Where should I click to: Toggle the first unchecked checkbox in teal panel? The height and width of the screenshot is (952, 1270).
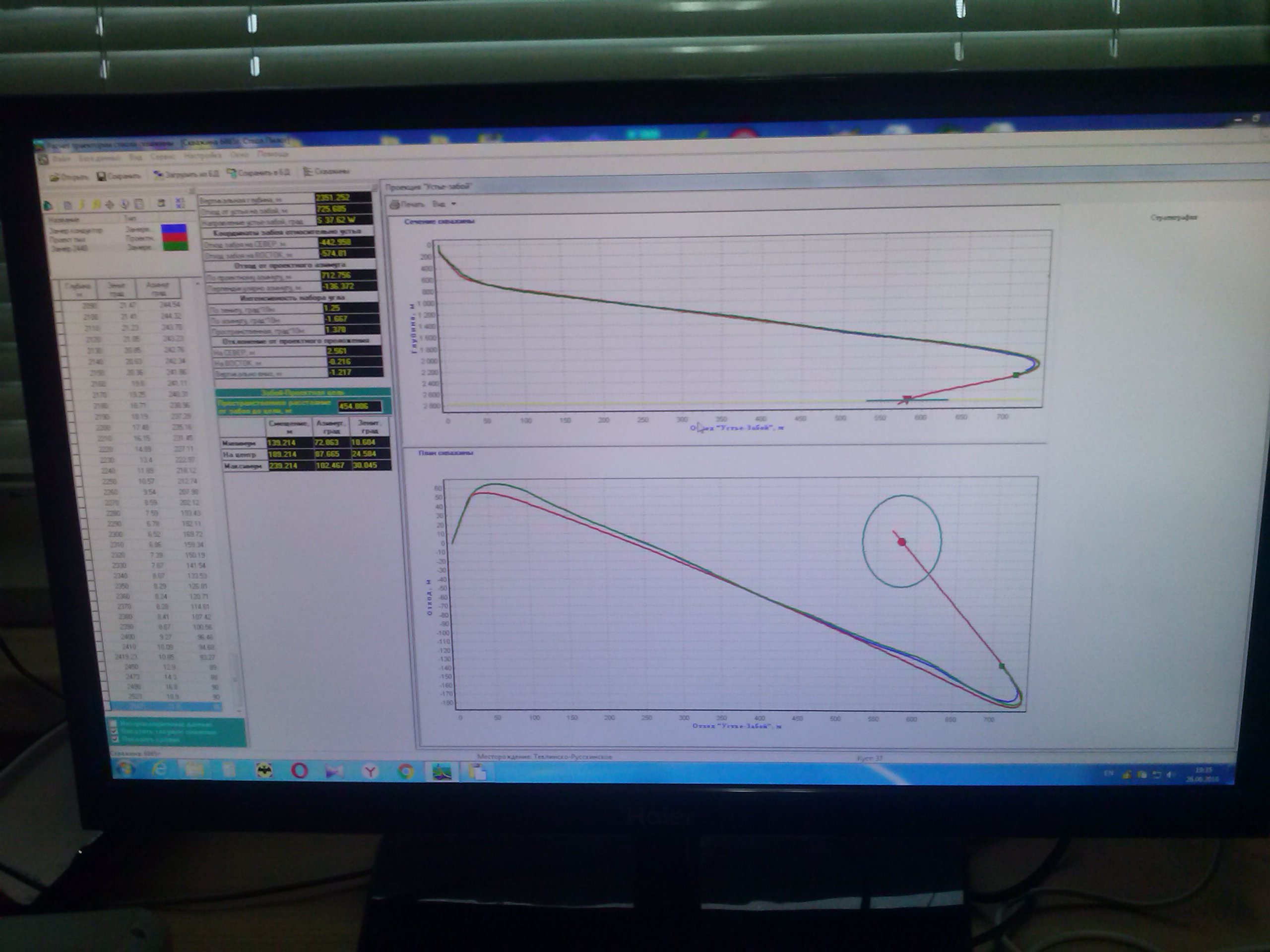tap(113, 724)
